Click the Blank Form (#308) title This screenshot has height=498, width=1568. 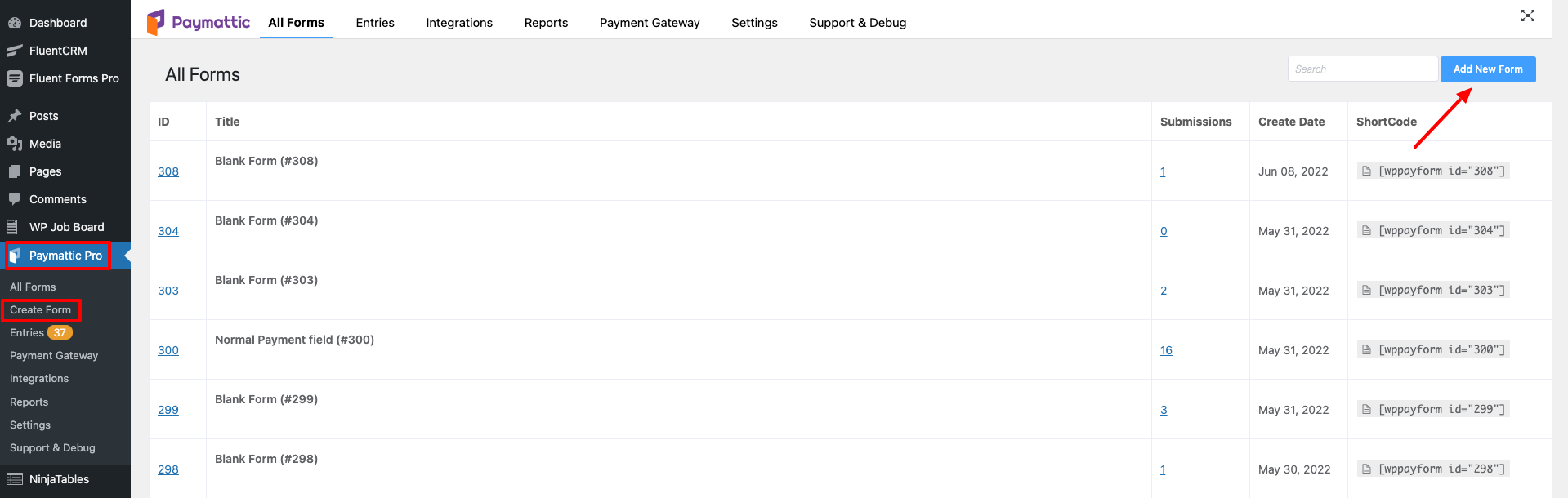tap(266, 161)
